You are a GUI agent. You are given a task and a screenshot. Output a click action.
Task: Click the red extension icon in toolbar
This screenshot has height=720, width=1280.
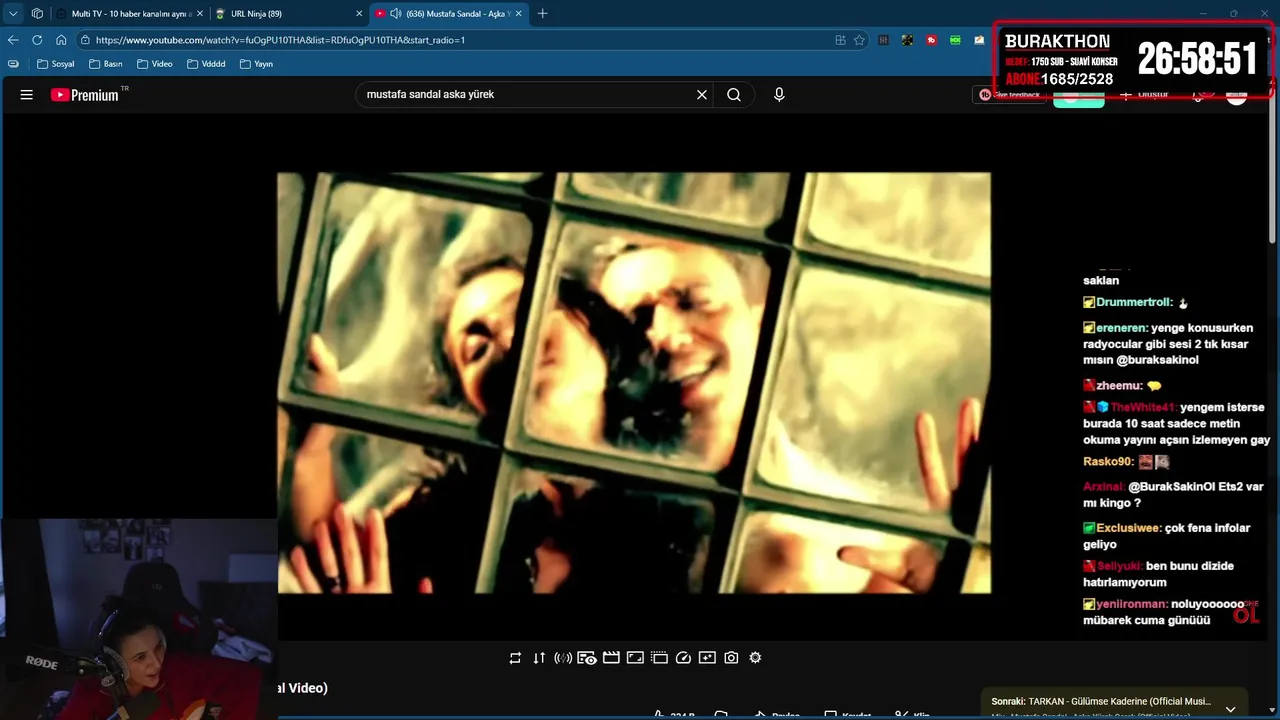point(931,40)
